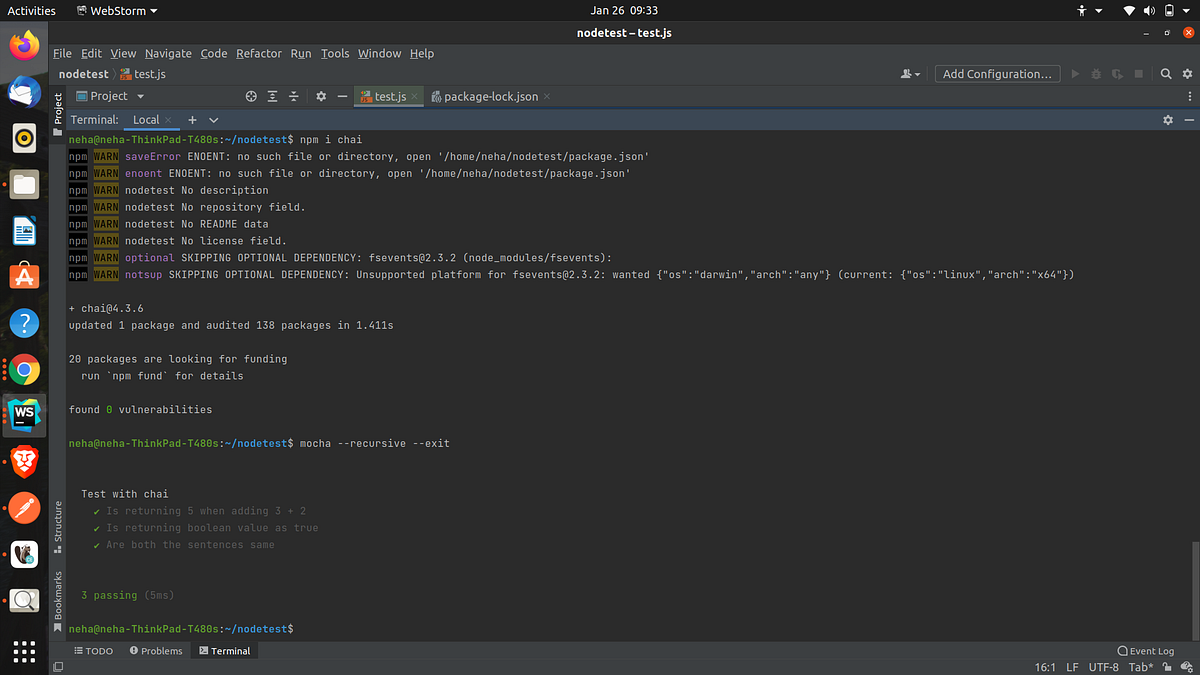Switch to test.js editor tab
This screenshot has height=675, width=1200.
point(390,97)
